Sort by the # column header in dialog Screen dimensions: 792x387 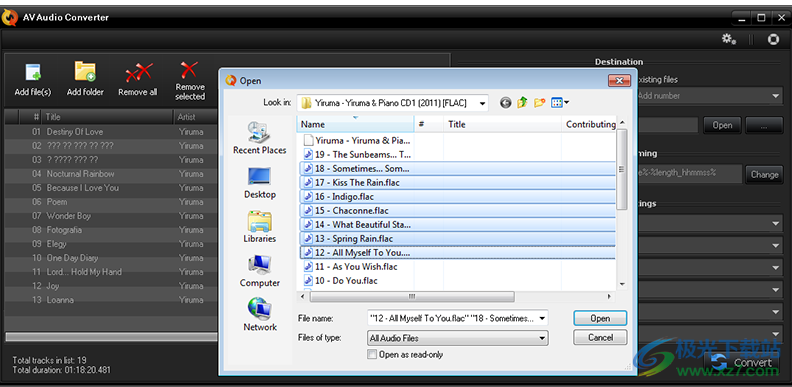tap(429, 124)
